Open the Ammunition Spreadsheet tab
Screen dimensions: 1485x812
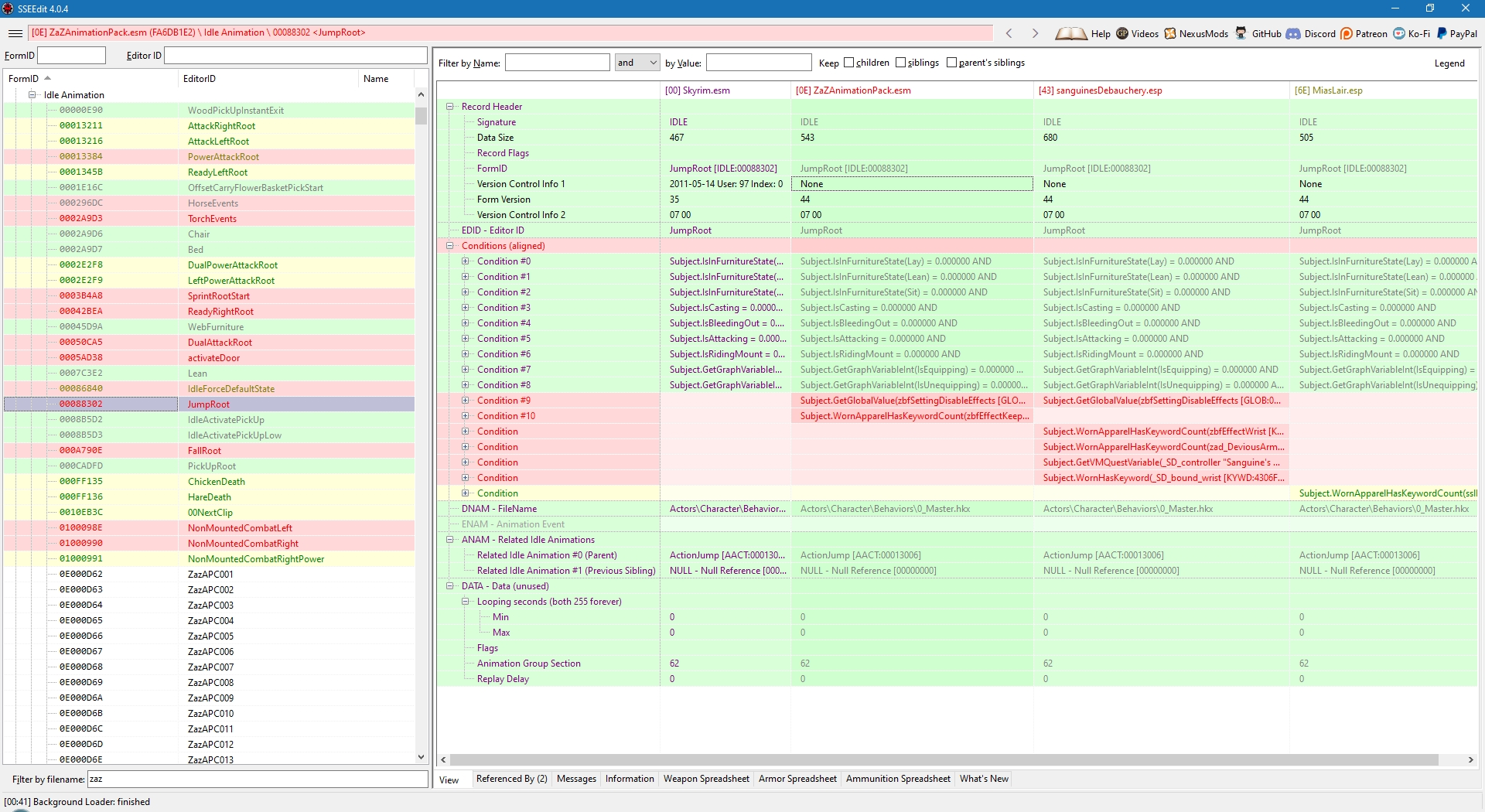point(898,779)
